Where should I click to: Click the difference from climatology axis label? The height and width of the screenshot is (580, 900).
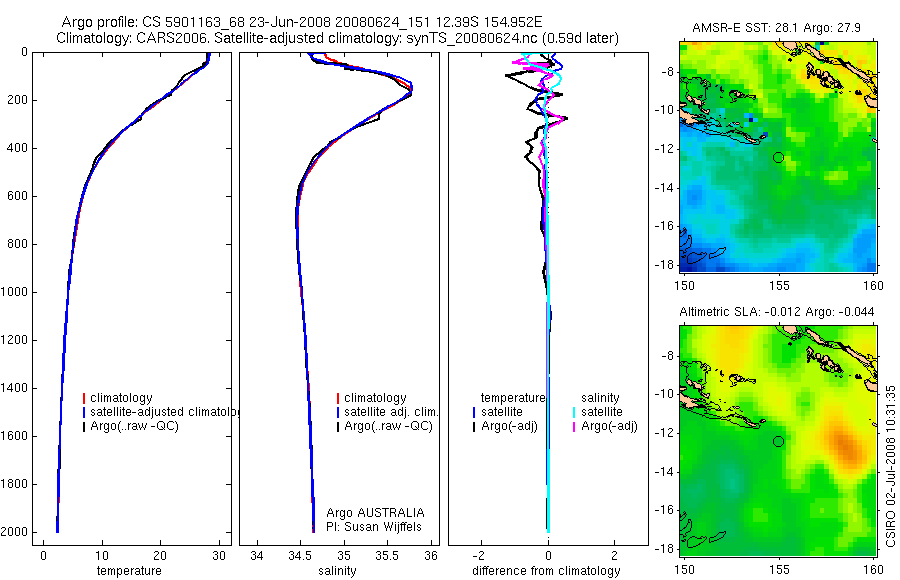[546, 571]
